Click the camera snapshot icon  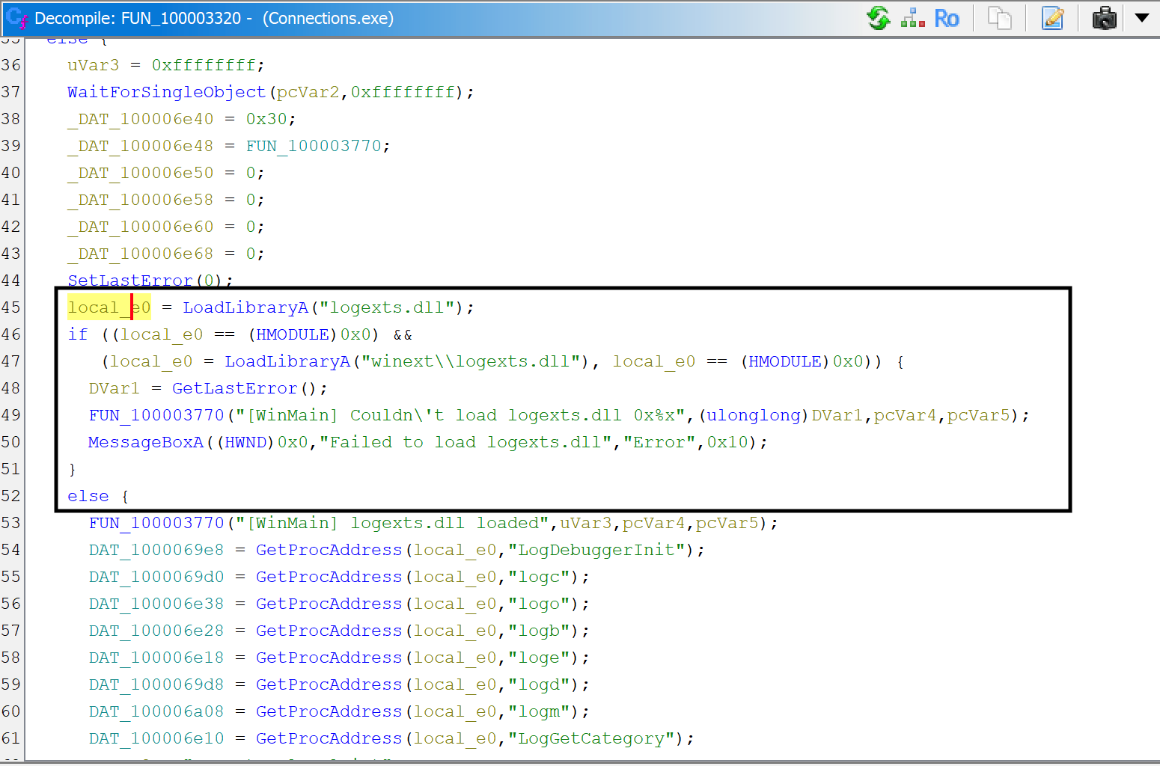1104,18
